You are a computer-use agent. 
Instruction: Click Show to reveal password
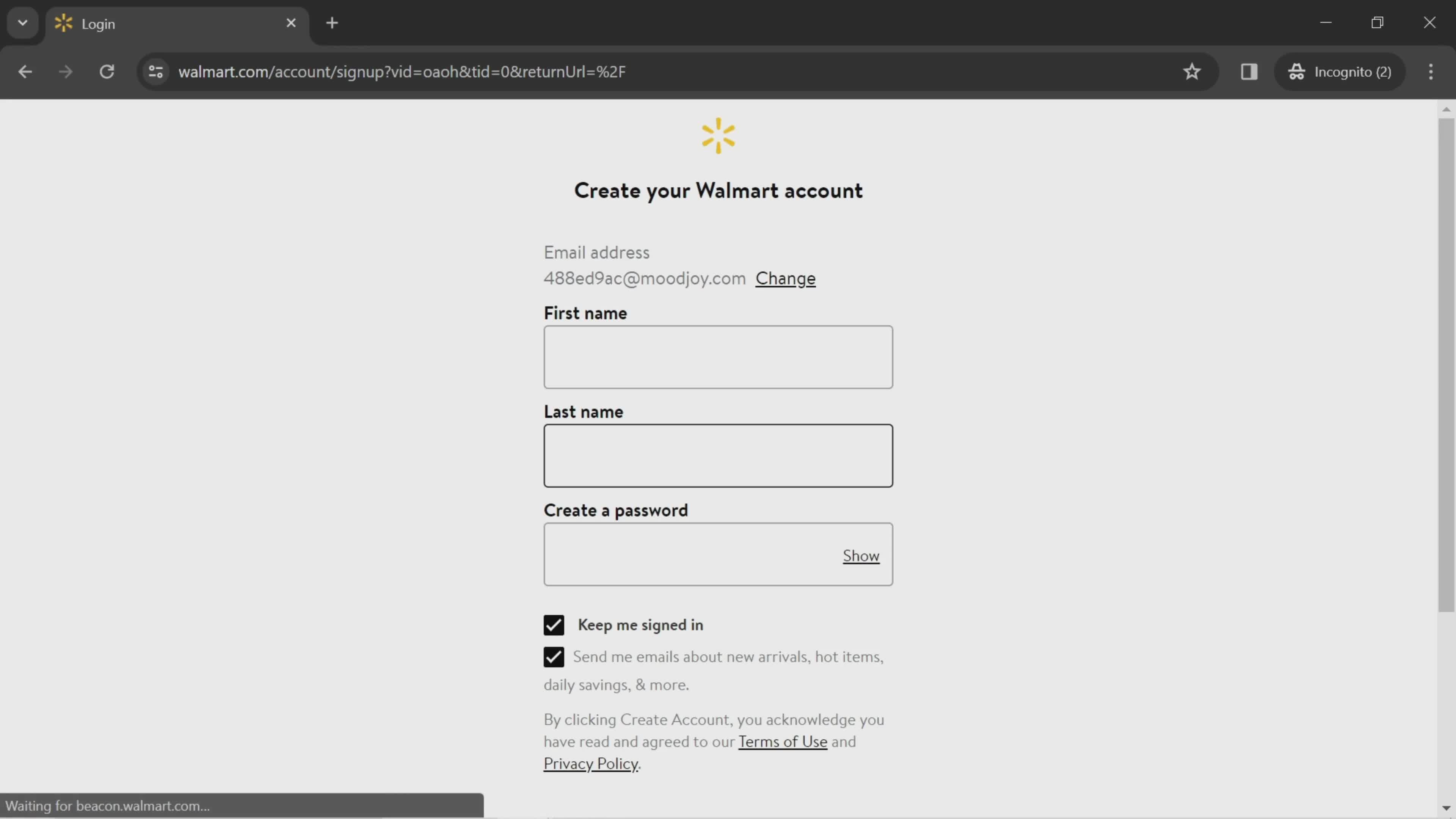pyautogui.click(x=861, y=555)
